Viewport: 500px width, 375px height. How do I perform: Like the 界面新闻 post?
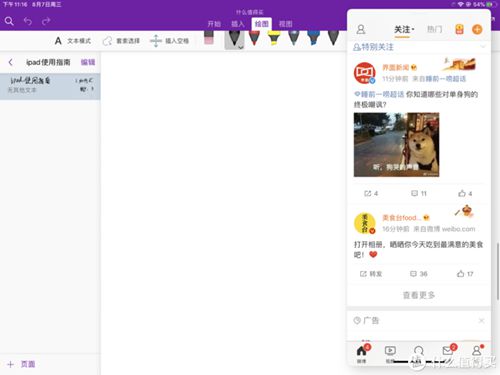[x=465, y=193]
